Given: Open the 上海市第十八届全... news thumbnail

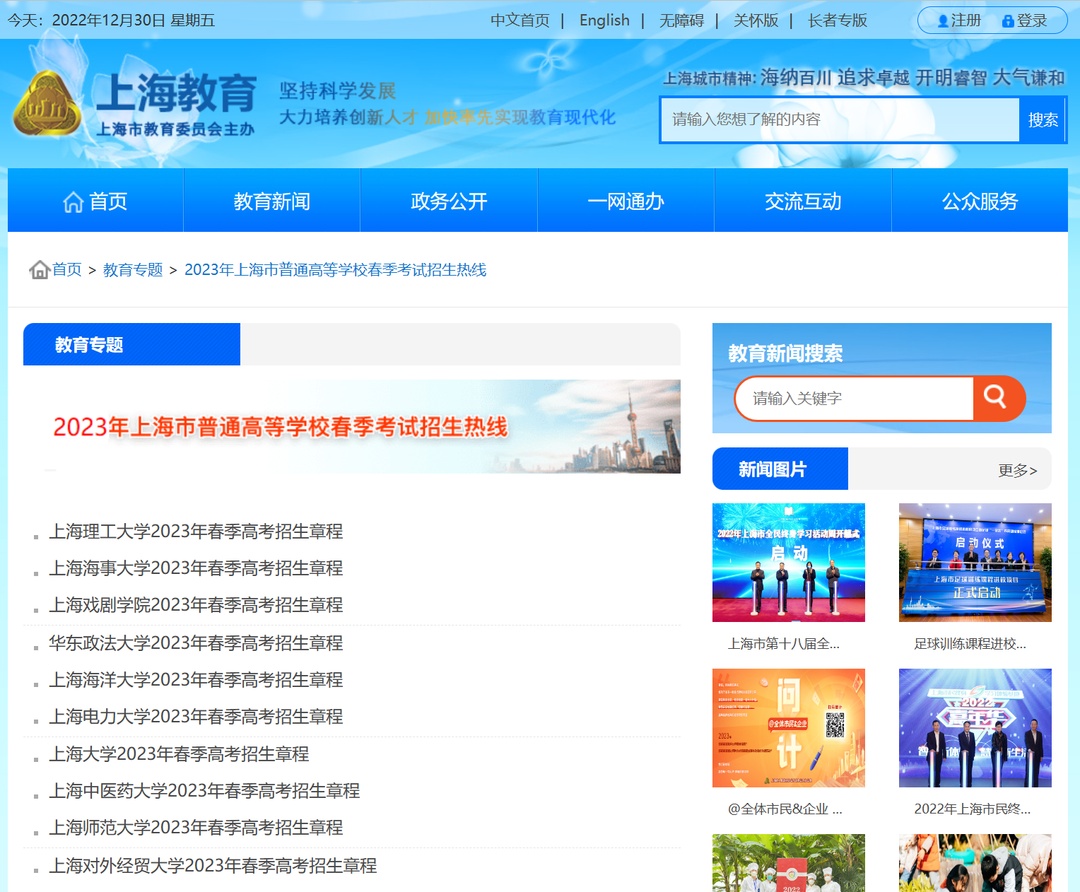Looking at the screenshot, I should pyautogui.click(x=789, y=562).
